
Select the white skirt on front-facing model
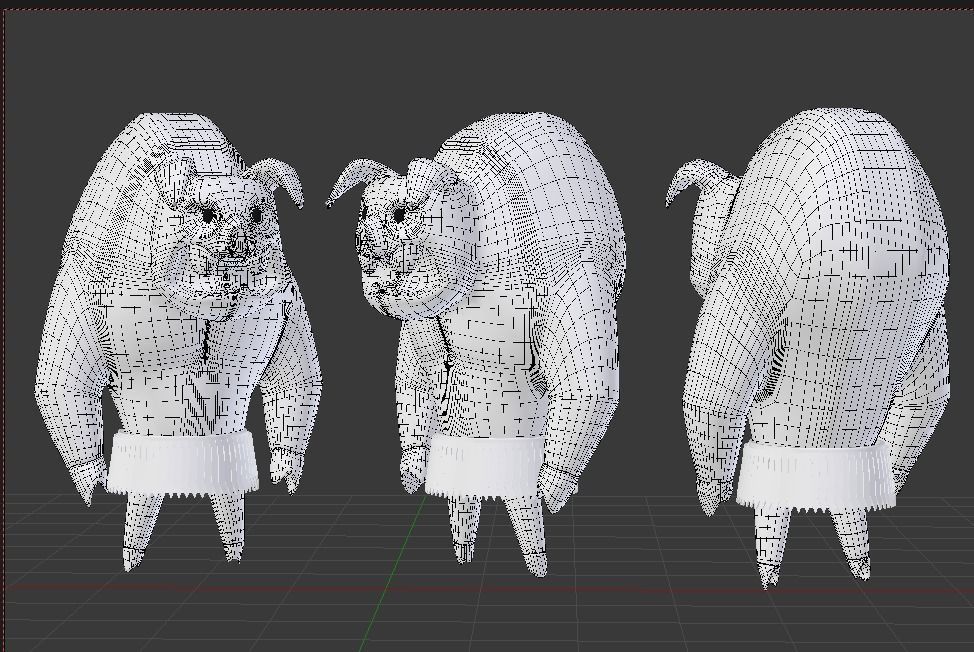pos(182,463)
